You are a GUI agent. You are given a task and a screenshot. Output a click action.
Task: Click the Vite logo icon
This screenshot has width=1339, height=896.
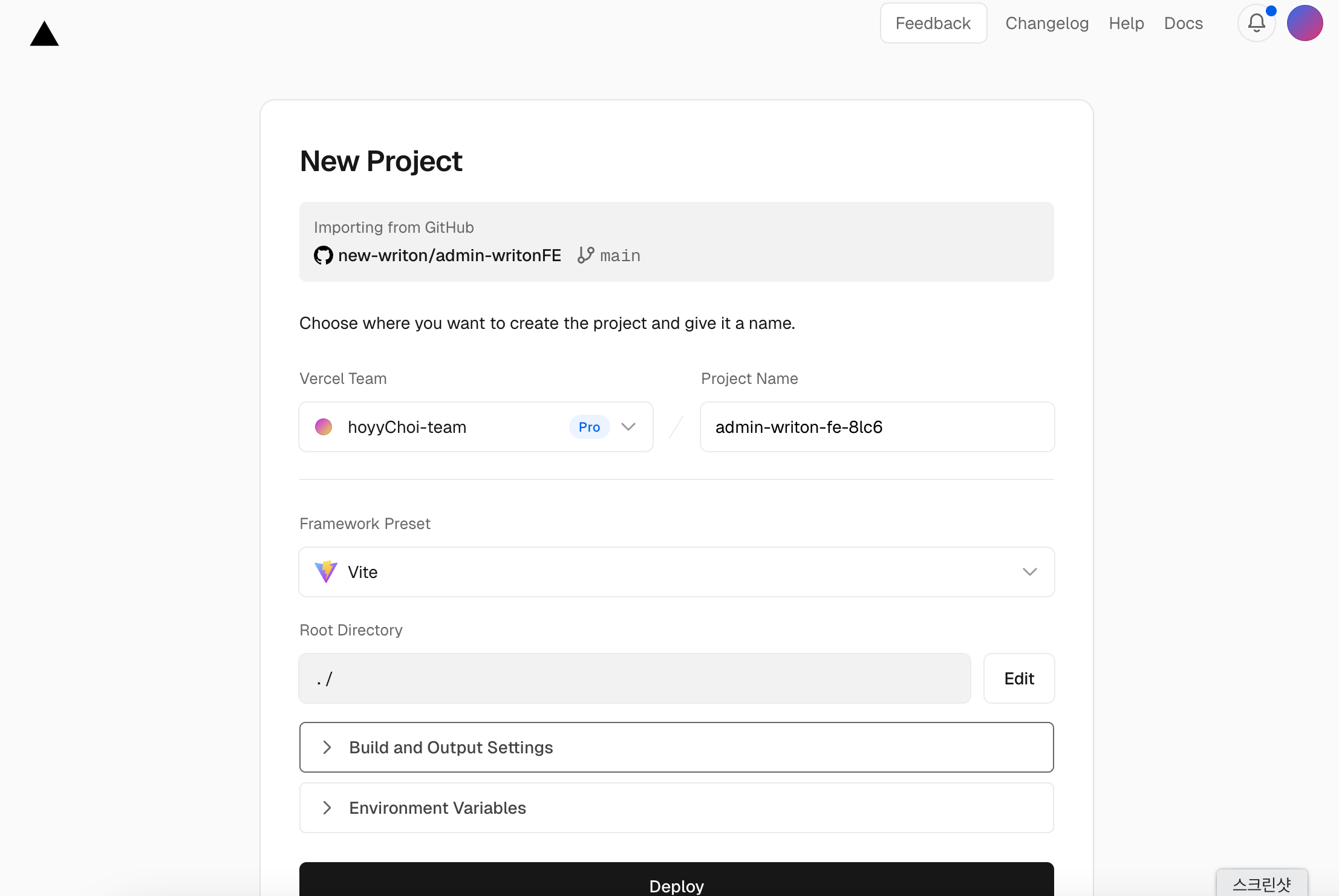click(x=326, y=572)
